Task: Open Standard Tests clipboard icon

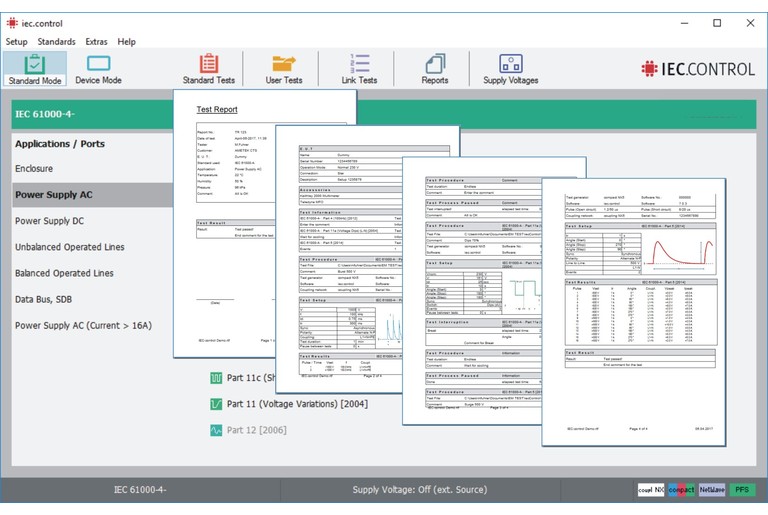Action: (209, 64)
